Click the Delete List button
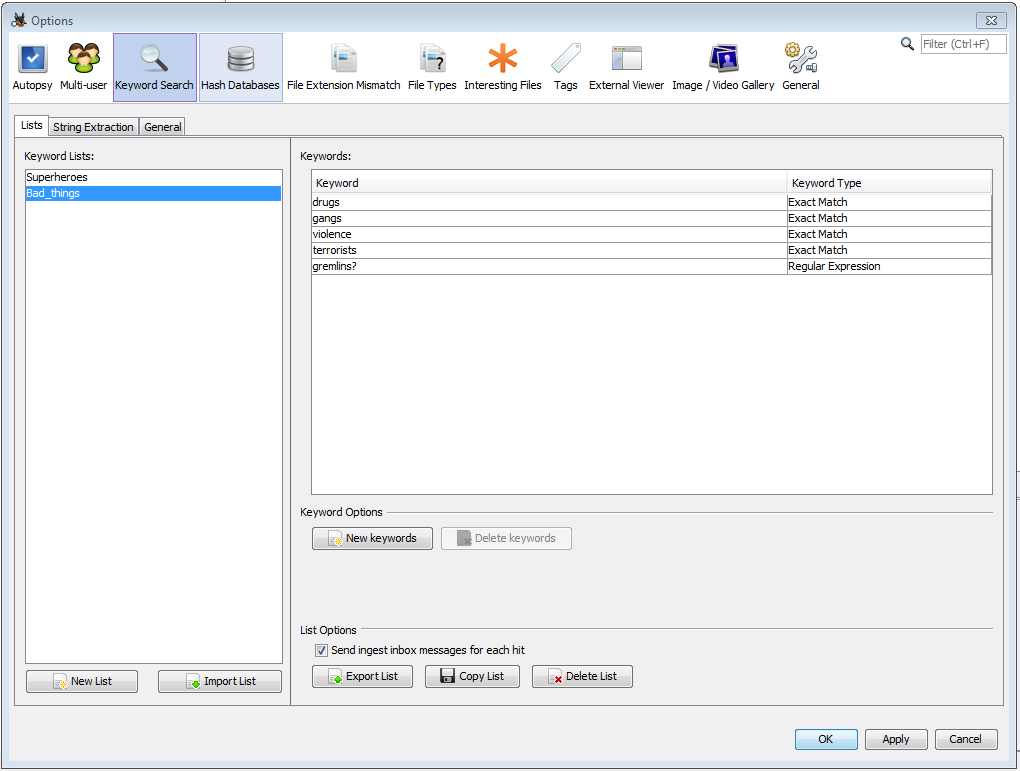1020x771 pixels. pos(582,676)
